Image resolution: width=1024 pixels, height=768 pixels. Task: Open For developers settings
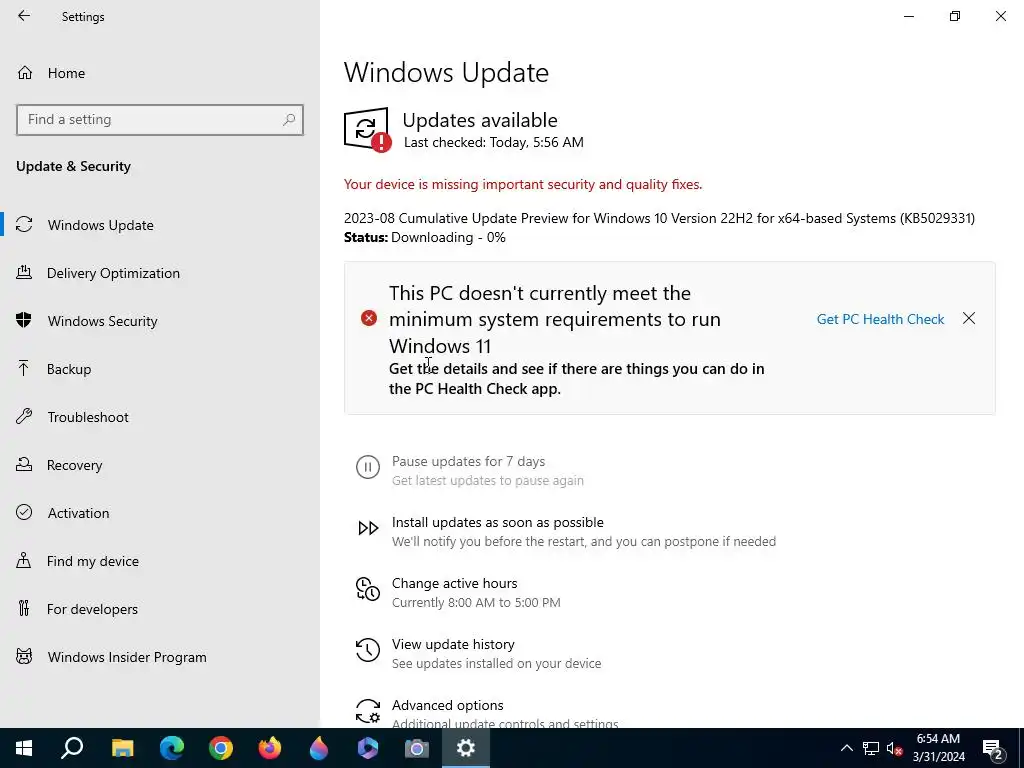click(92, 609)
